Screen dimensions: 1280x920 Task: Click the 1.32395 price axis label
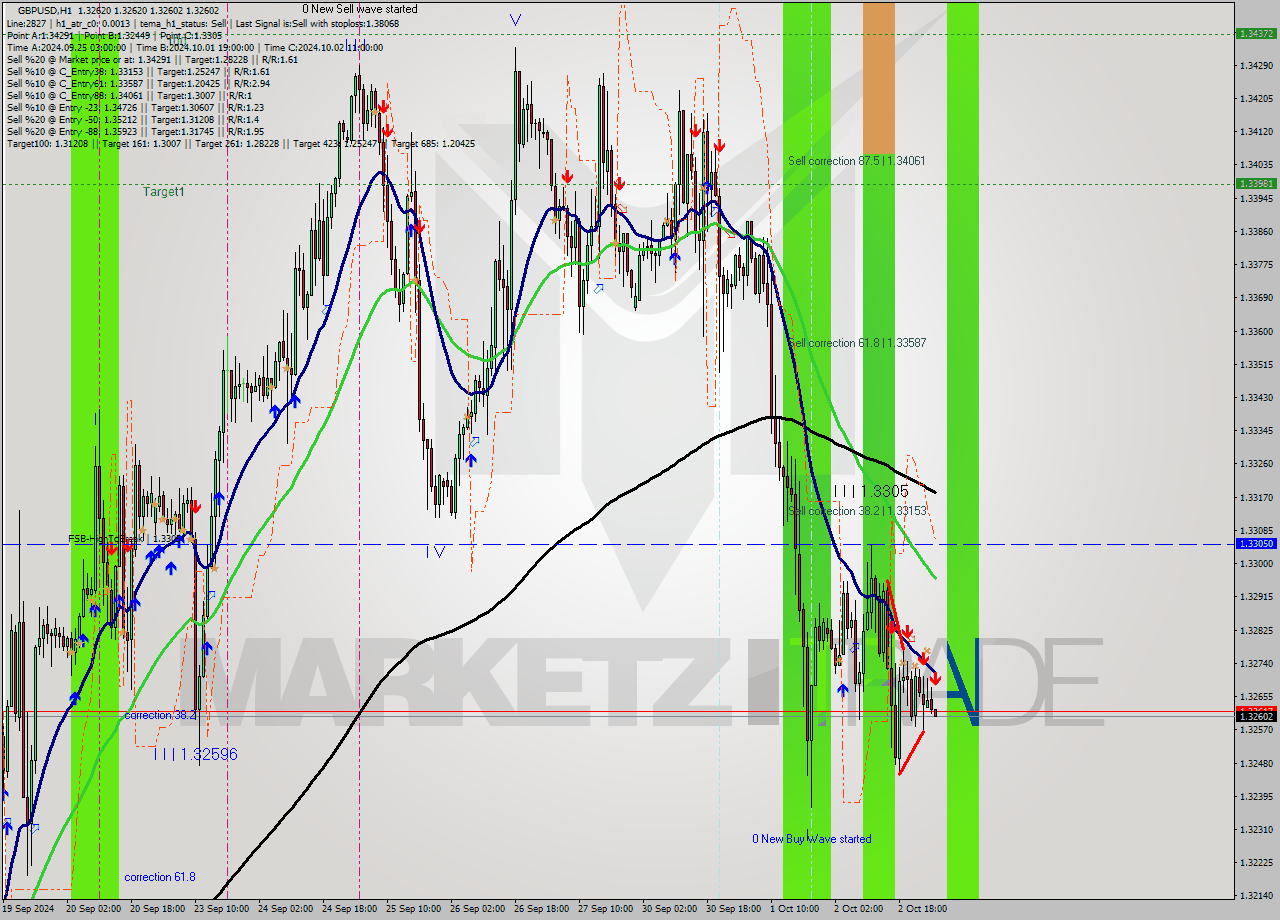pos(1256,797)
